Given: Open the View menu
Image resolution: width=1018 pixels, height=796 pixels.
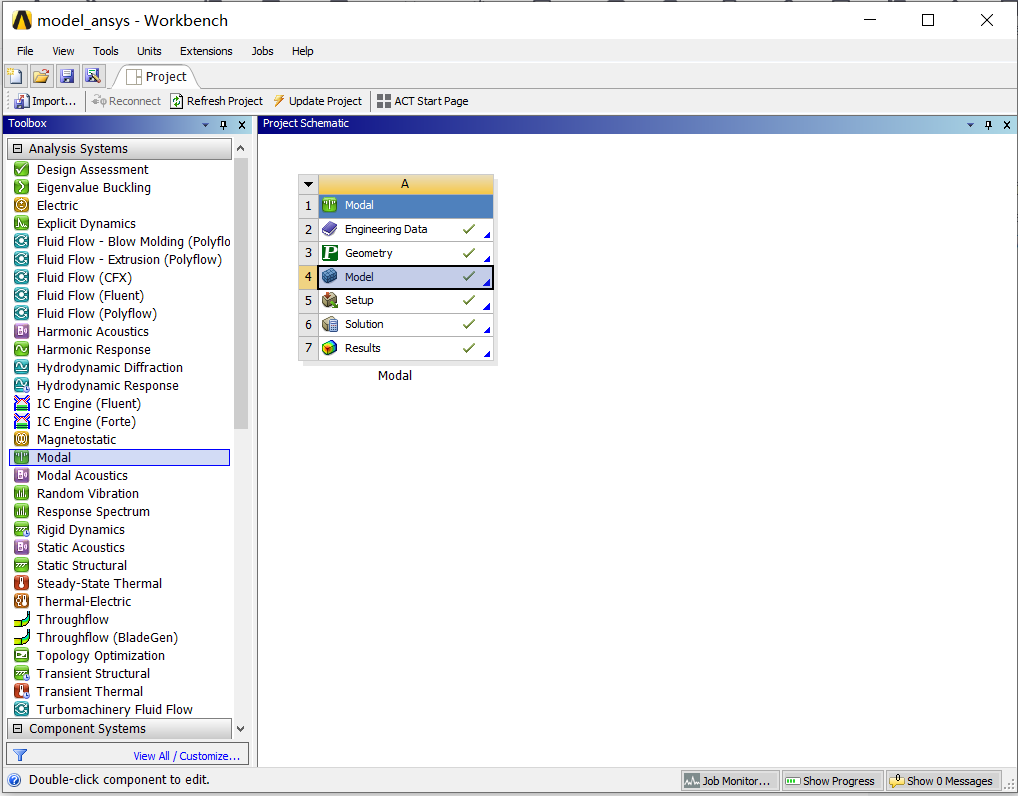Looking at the screenshot, I should (x=63, y=51).
